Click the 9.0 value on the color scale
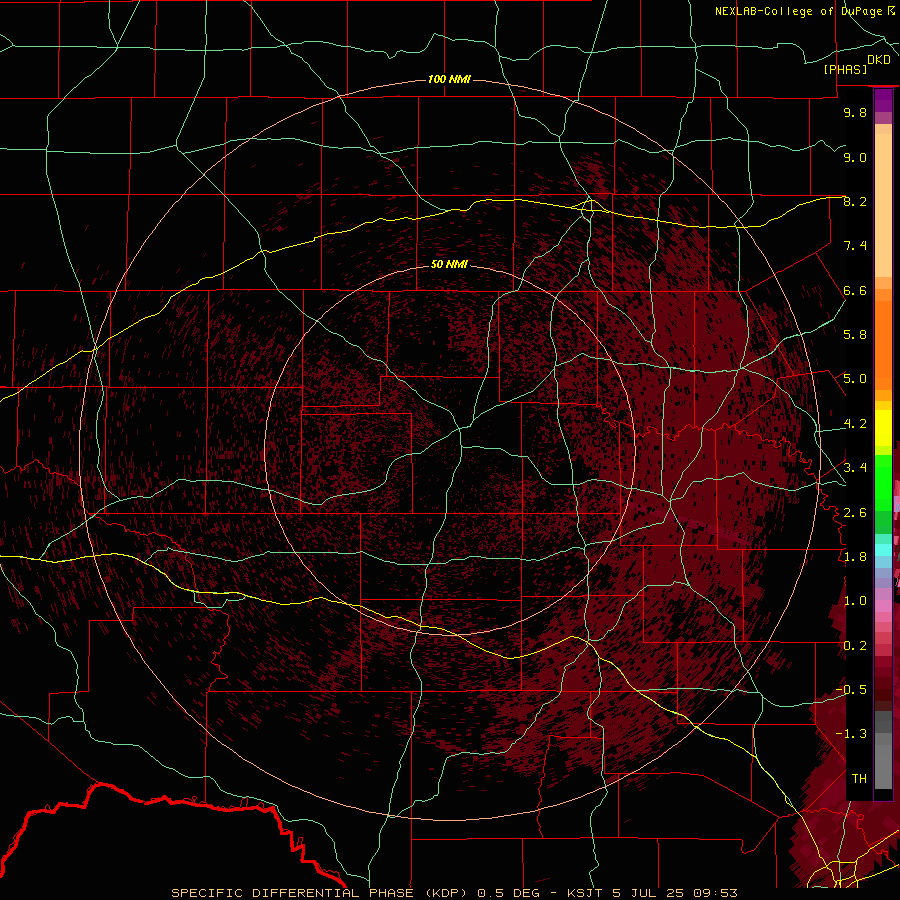900x900 pixels. click(855, 157)
